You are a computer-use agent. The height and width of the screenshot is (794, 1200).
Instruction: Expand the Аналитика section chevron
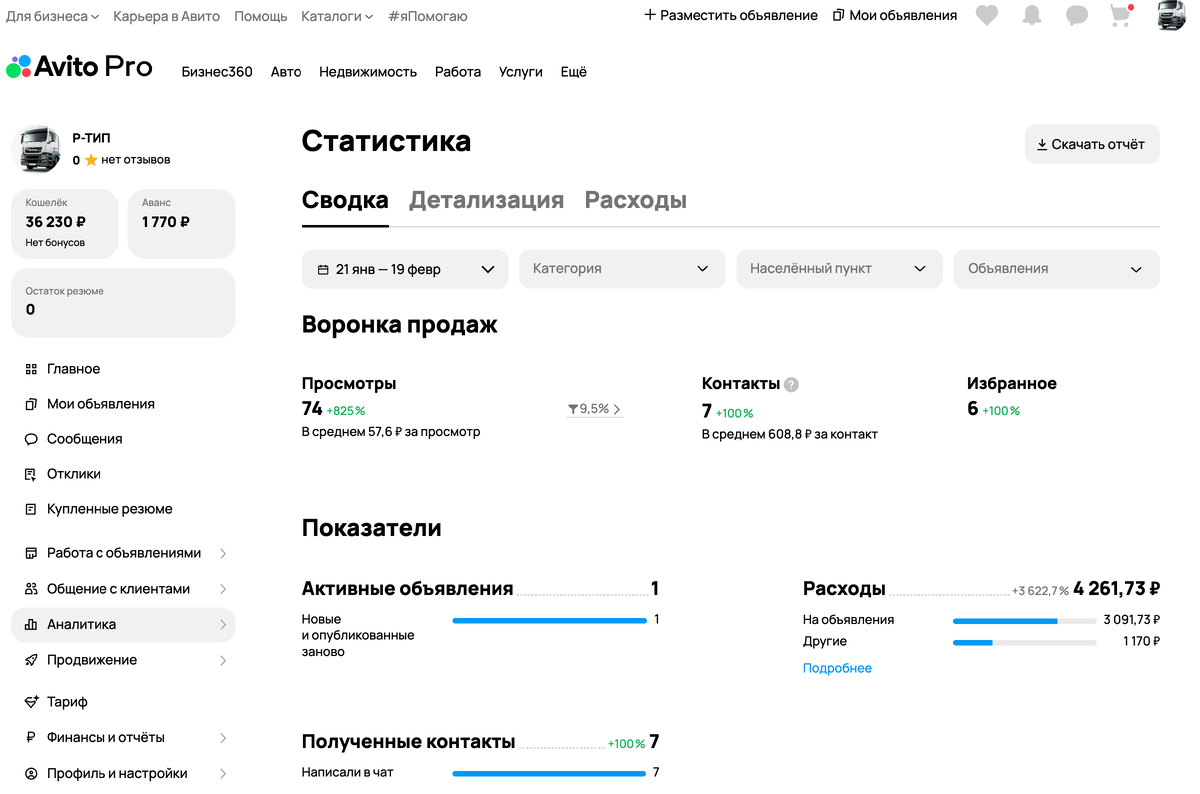223,624
